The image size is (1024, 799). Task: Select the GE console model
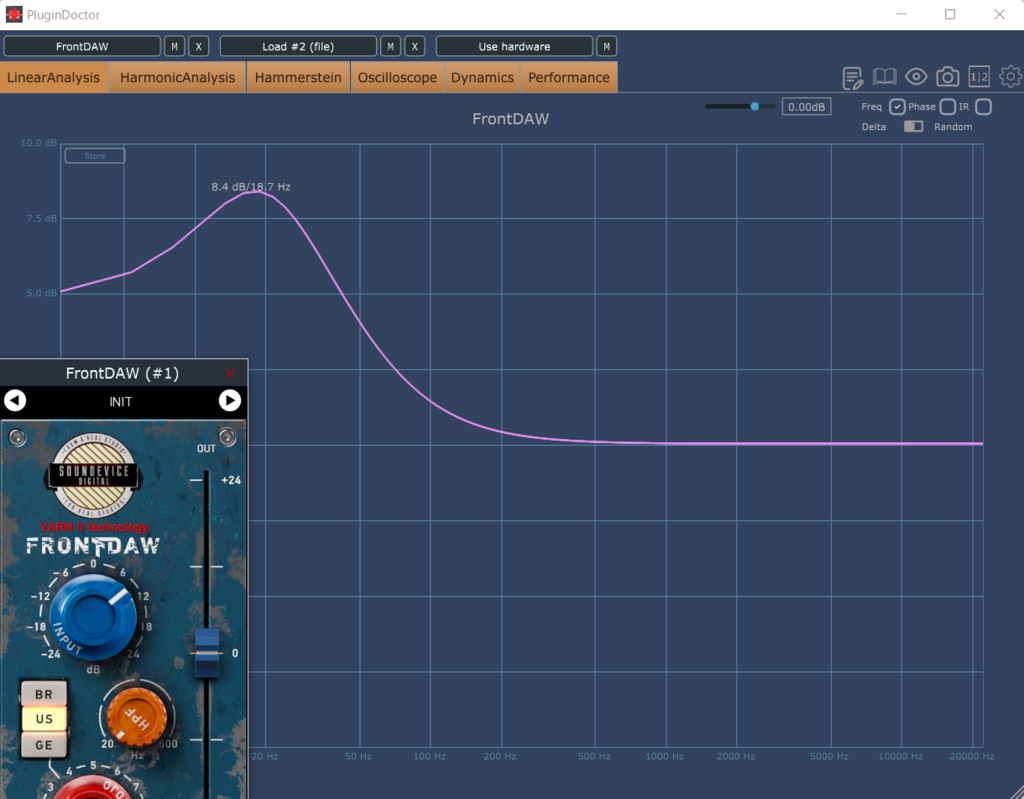tap(44, 745)
